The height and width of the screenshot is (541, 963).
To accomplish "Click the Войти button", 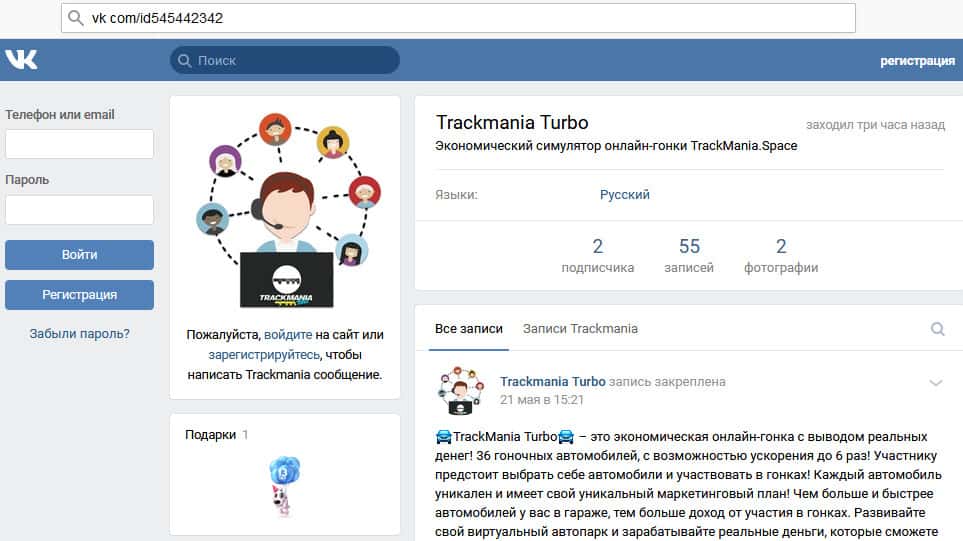I will (x=79, y=255).
